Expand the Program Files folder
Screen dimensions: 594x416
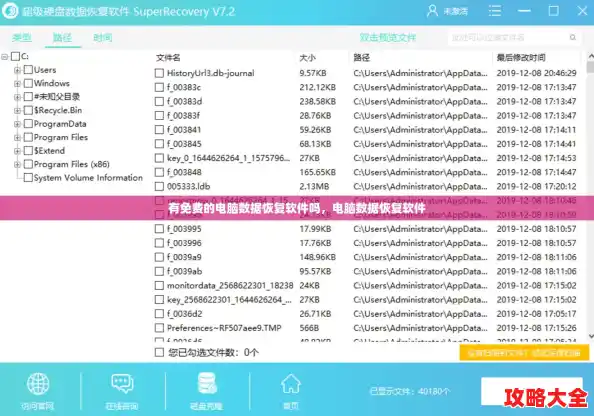tap(17, 138)
